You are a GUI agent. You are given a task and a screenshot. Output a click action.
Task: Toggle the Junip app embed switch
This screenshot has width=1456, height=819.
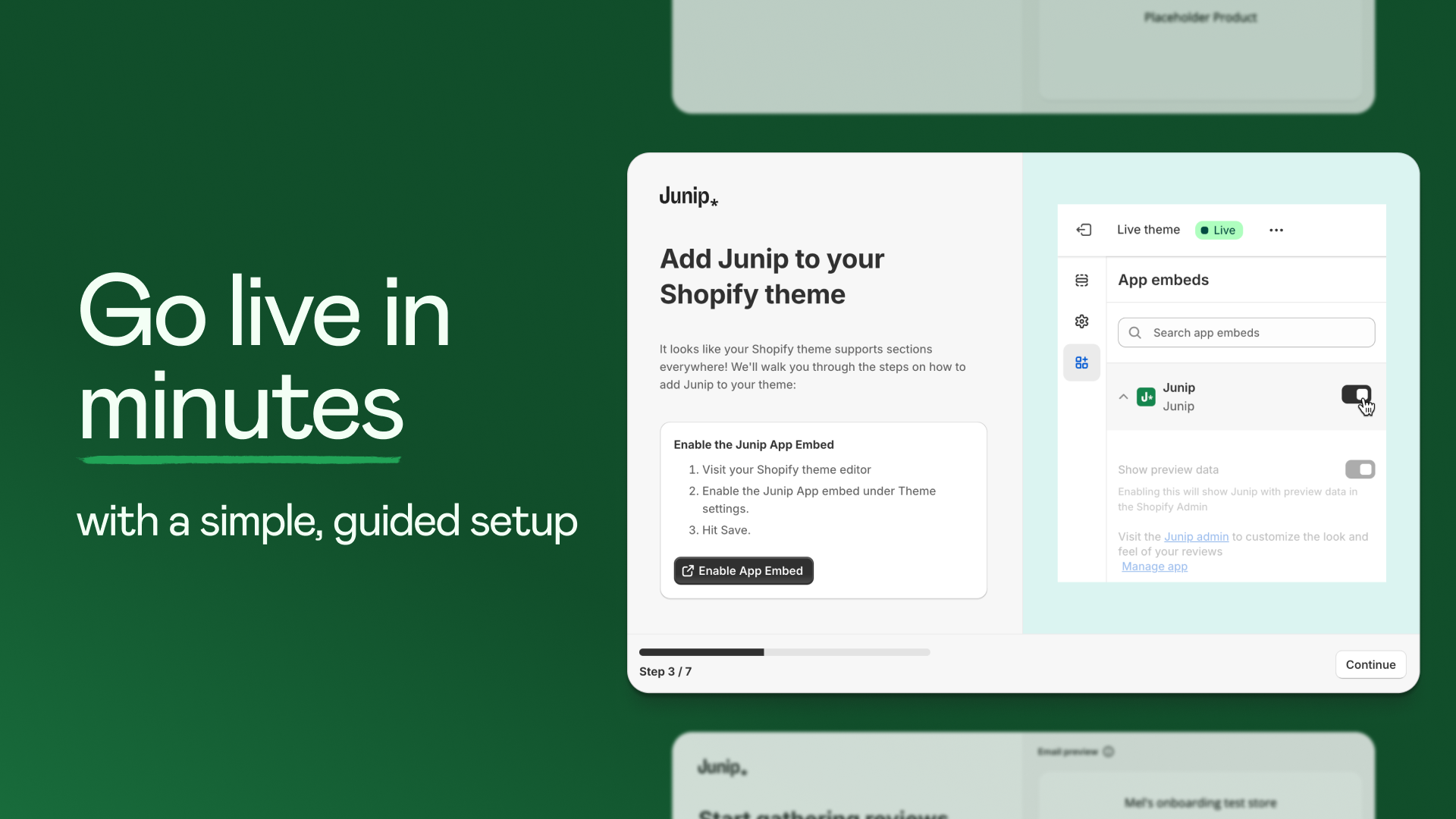1357,394
